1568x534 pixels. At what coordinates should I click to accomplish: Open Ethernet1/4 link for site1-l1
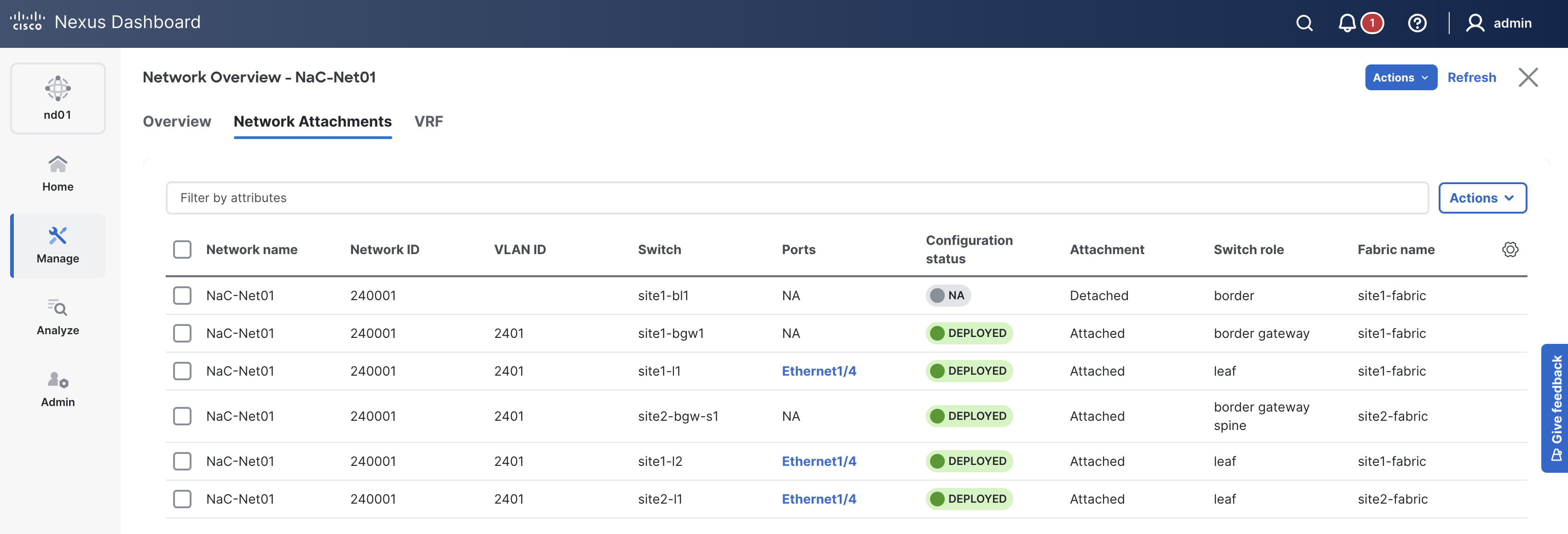pos(819,371)
